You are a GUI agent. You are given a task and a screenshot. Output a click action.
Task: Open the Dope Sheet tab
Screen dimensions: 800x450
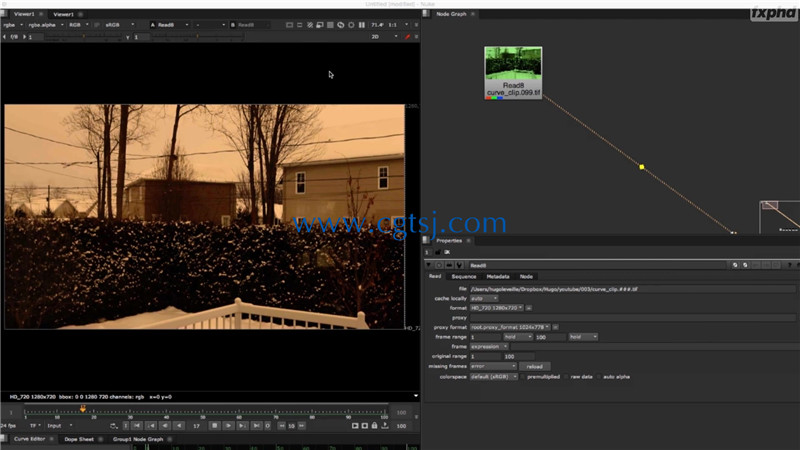pyautogui.click(x=79, y=439)
